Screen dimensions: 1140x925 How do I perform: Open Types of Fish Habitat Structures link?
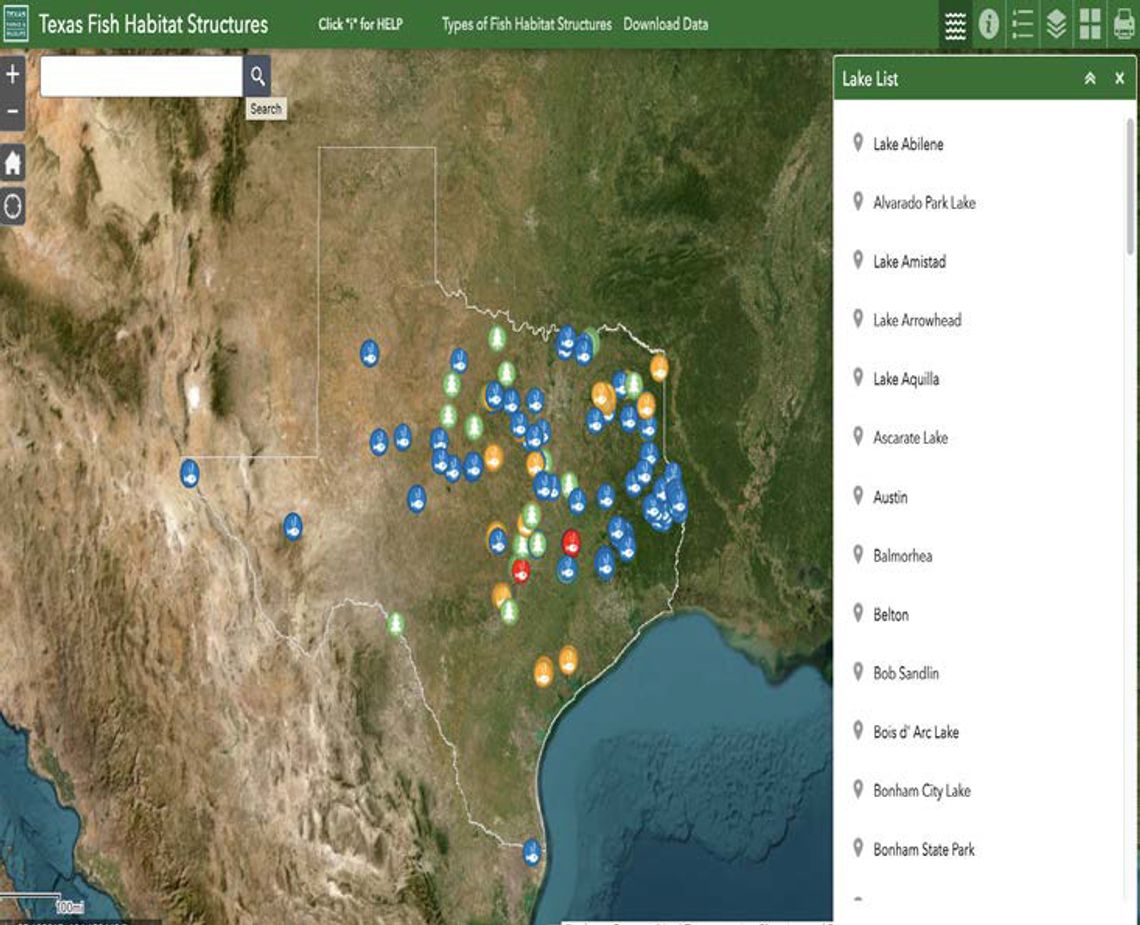point(527,24)
